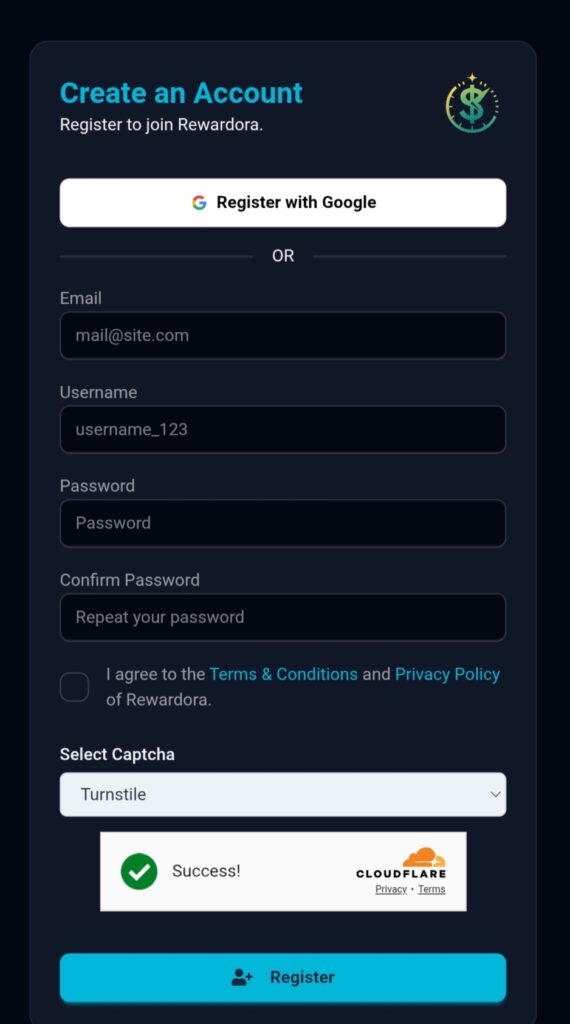Open the Privacy Policy link
Screen dimensions: 570x1024
click(447, 674)
